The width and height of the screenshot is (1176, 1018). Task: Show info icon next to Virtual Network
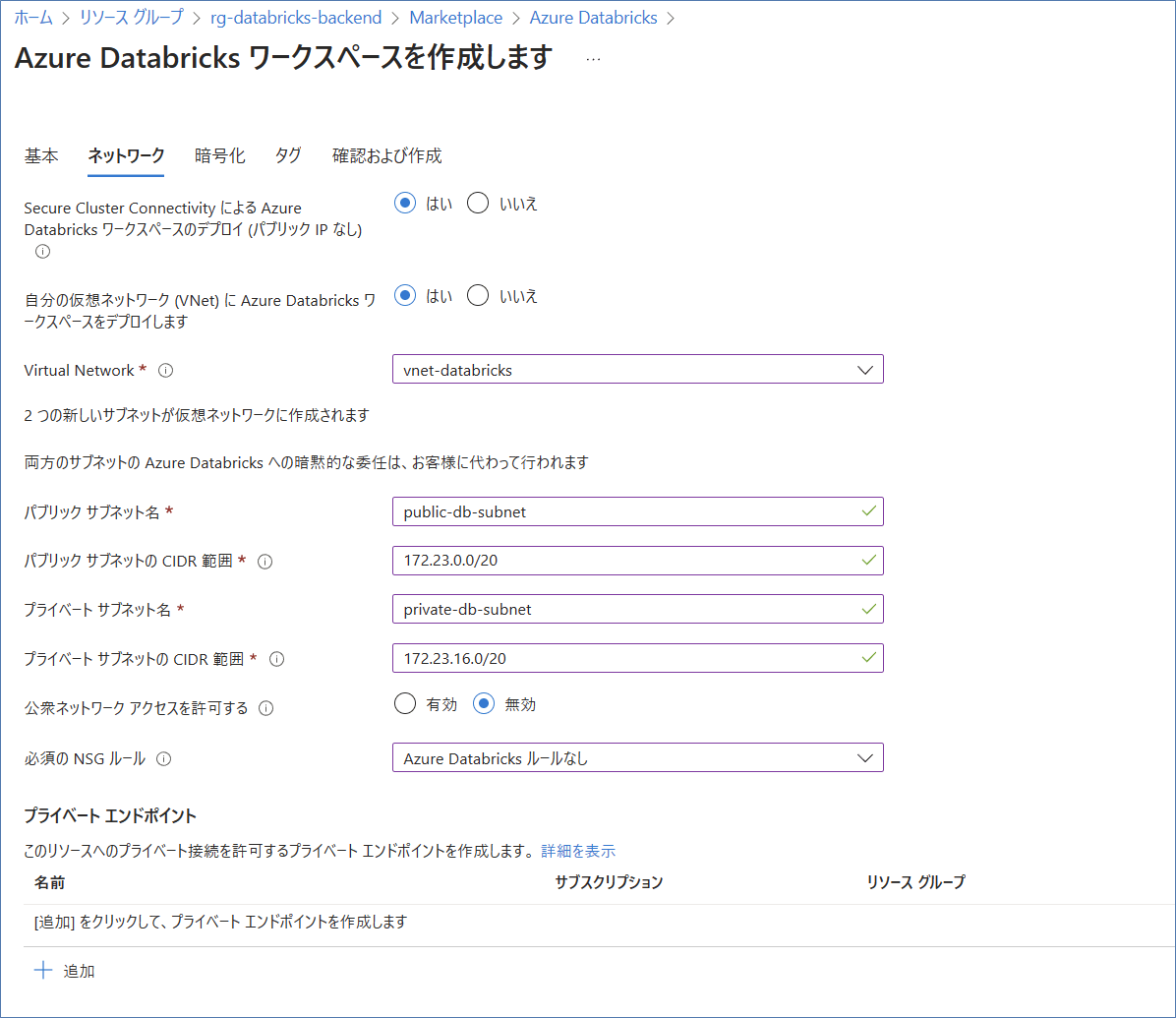tap(166, 371)
